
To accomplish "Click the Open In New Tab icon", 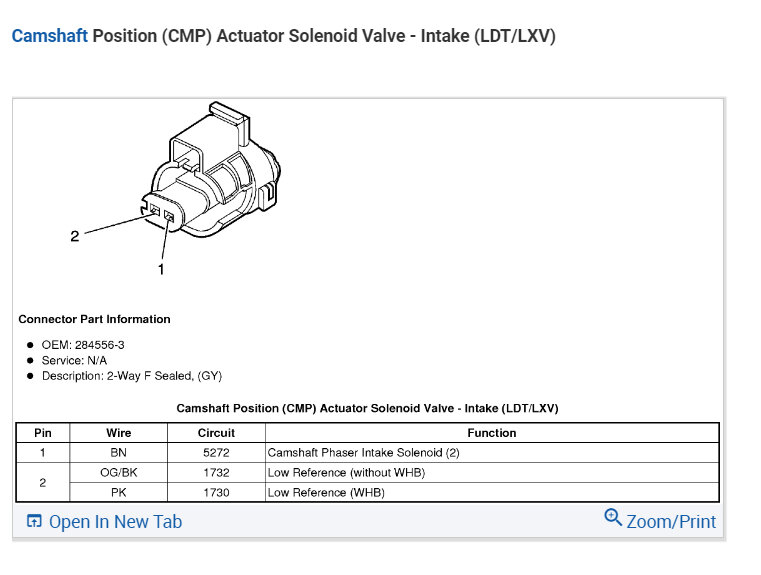I will (34, 522).
